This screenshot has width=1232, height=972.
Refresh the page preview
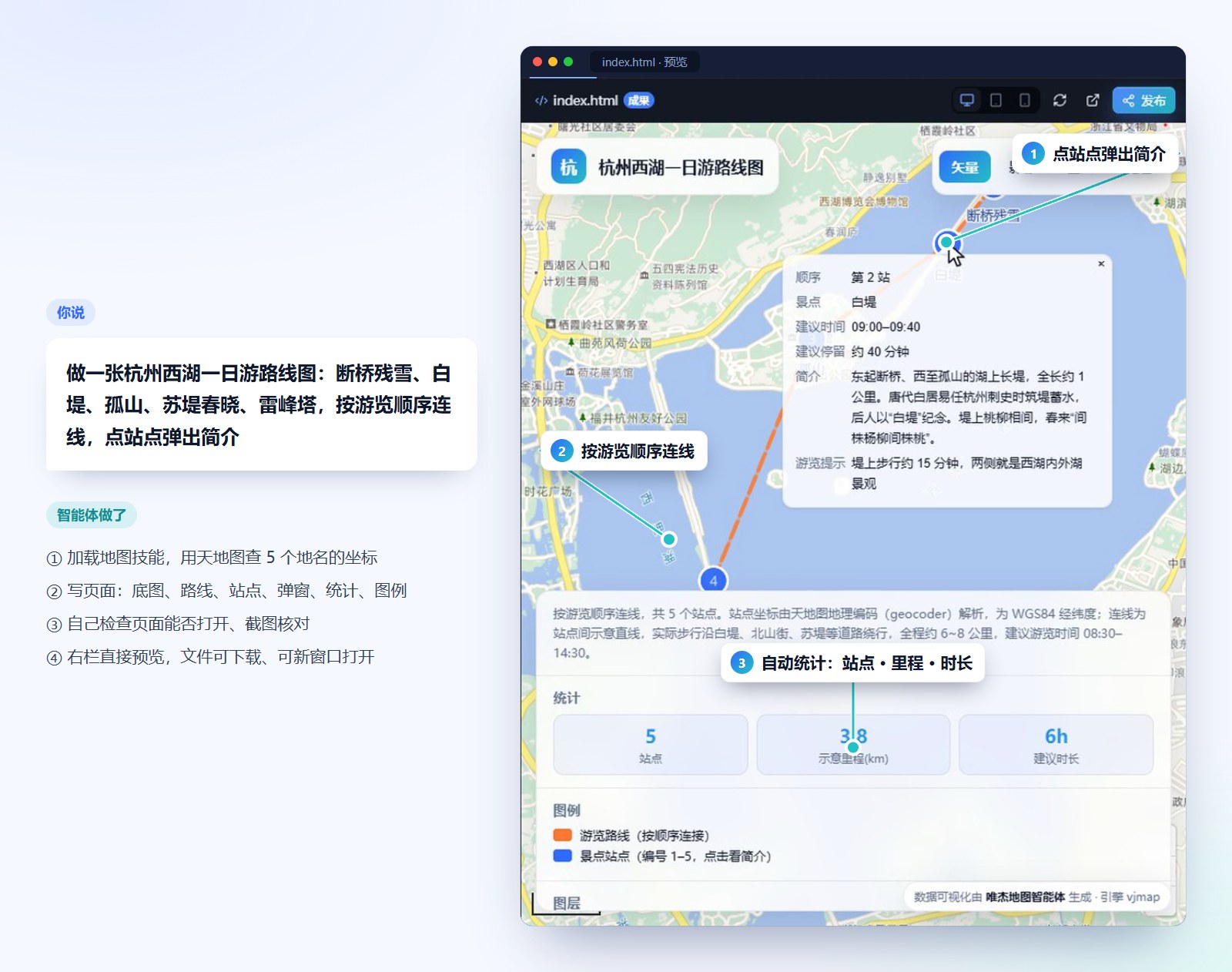click(x=1060, y=100)
